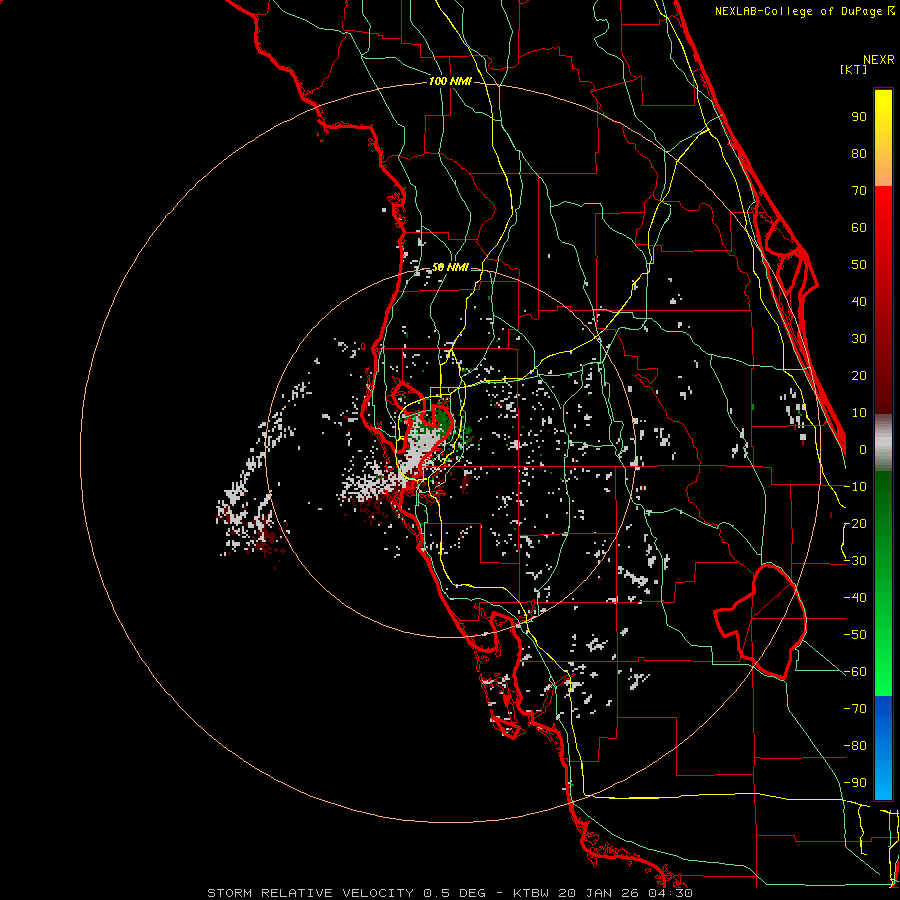900x900 pixels.
Task: Click the [KT] units label
Action: pyautogui.click(x=855, y=69)
